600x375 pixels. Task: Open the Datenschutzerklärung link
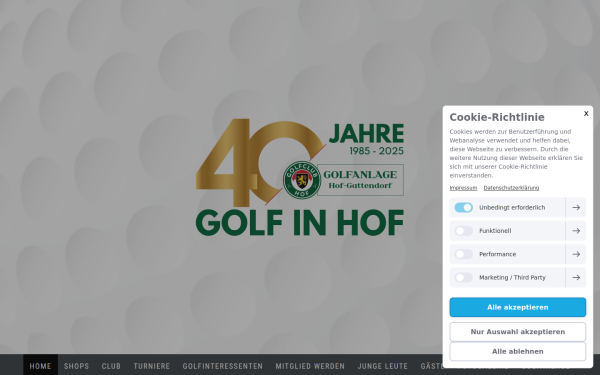[x=511, y=188]
